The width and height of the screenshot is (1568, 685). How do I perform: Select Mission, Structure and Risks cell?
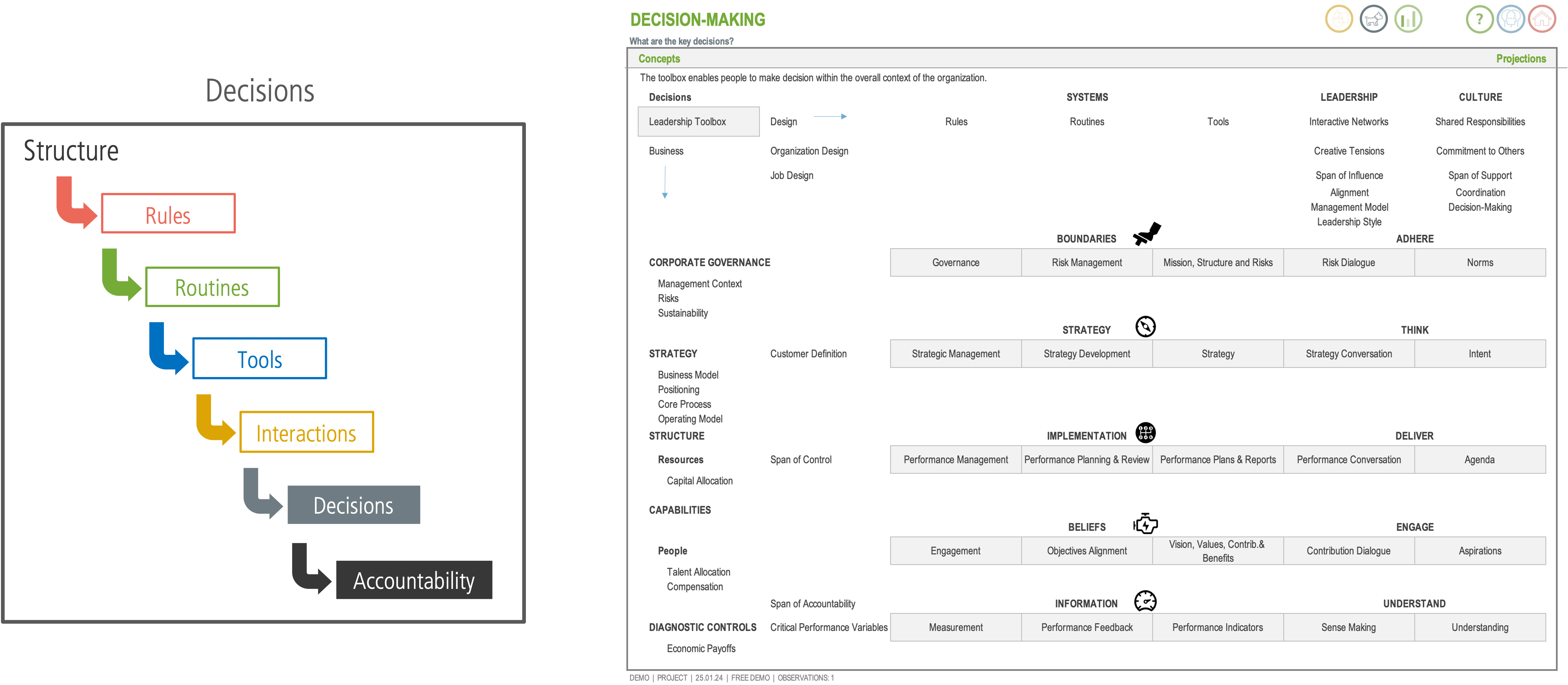1217,262
